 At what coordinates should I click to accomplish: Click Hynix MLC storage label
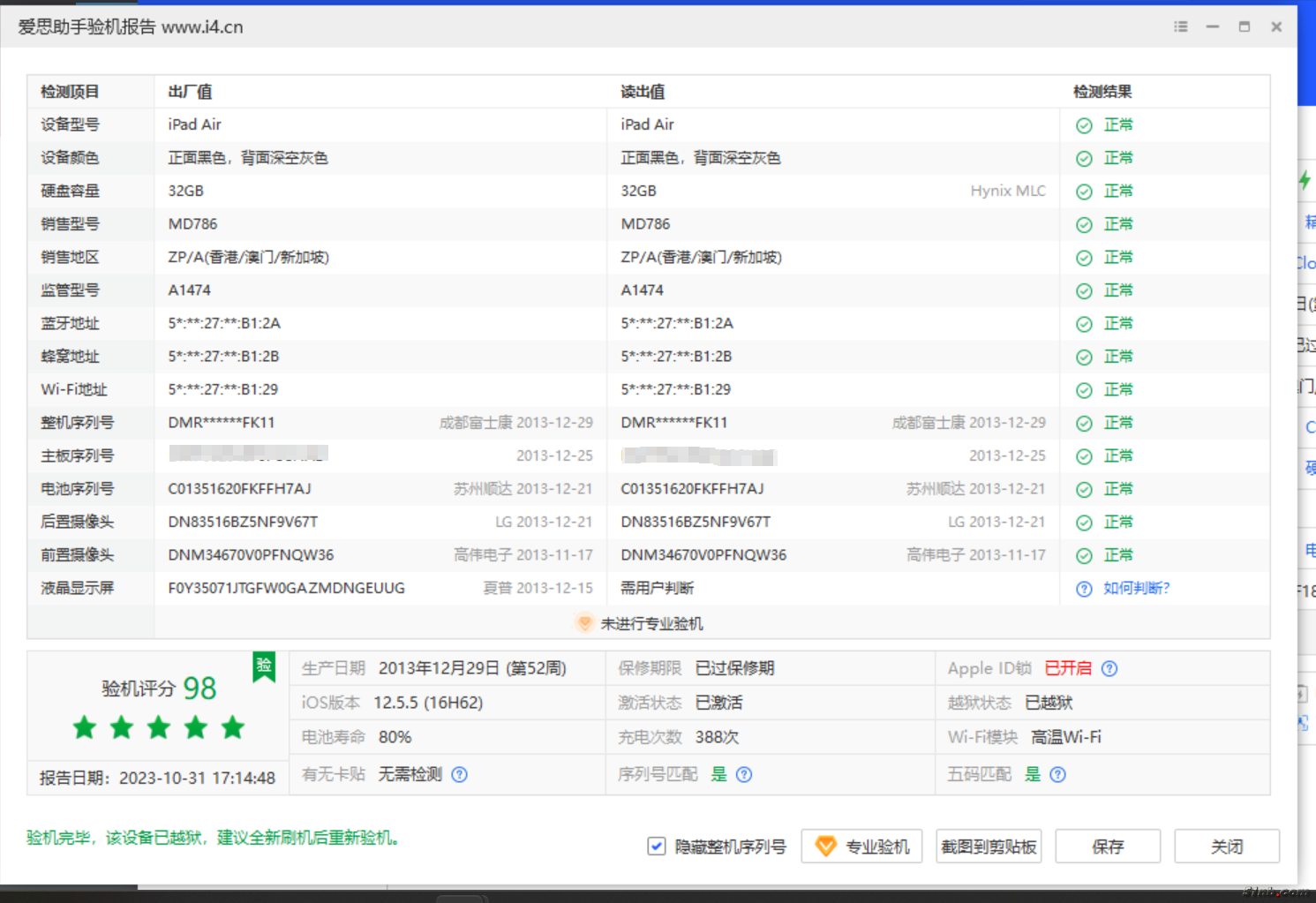[x=1008, y=191]
